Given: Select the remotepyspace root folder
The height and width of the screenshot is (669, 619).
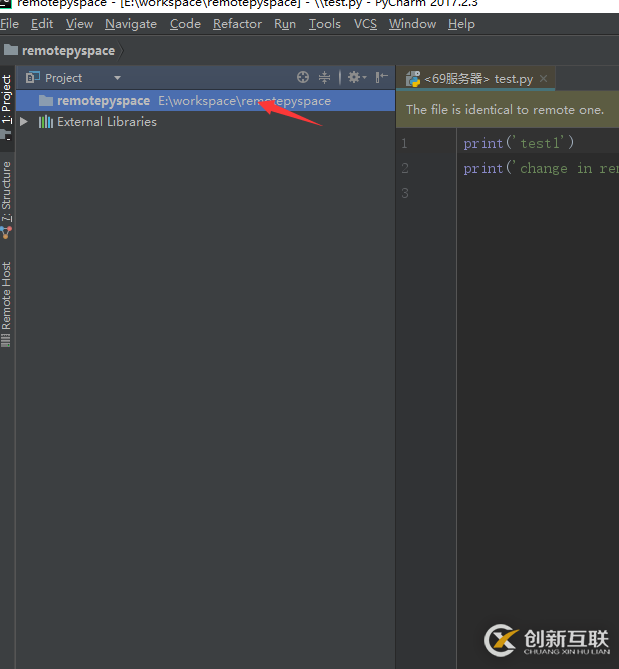Looking at the screenshot, I should pyautogui.click(x=205, y=101).
